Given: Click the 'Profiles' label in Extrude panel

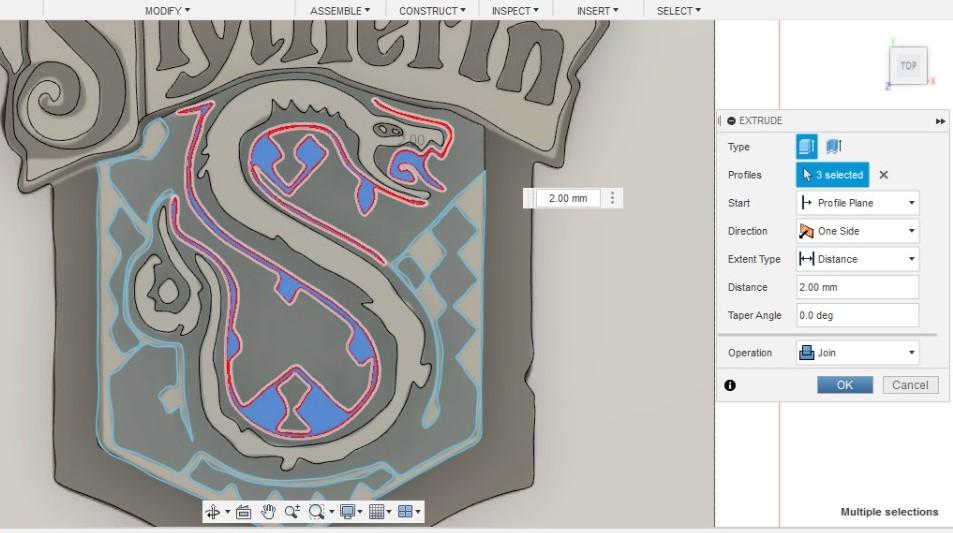Looking at the screenshot, I should [745, 175].
